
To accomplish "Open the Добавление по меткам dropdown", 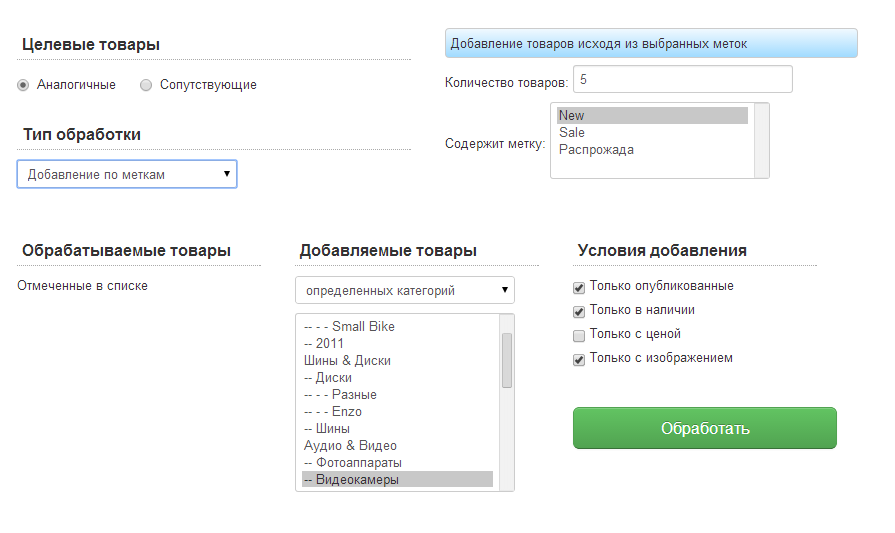I will (127, 174).
